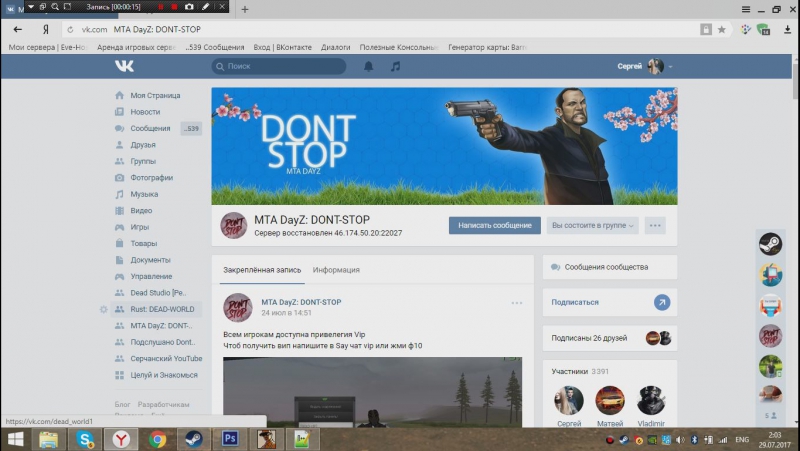
Task: Click recorder camera snapshot icon
Action: [189, 7]
